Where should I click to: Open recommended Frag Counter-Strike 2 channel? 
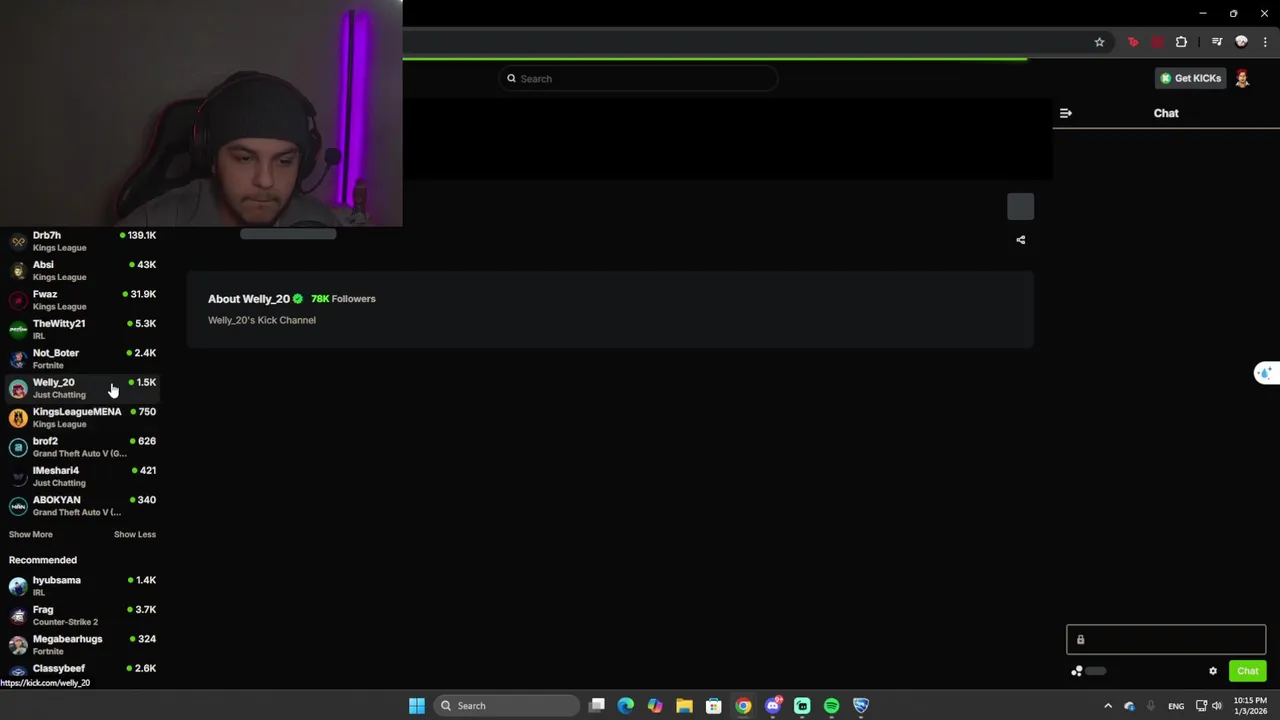point(82,615)
